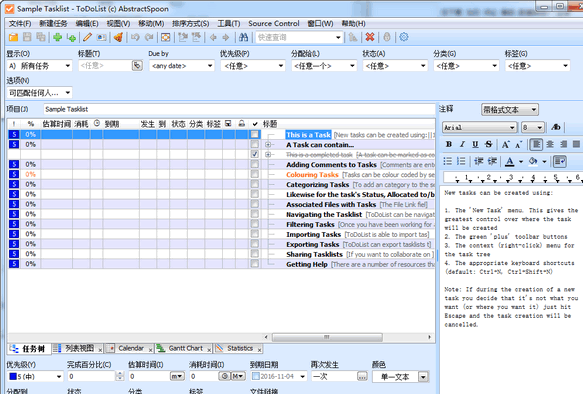
Task: Click the shrink font size icon
Action: tap(519, 144)
